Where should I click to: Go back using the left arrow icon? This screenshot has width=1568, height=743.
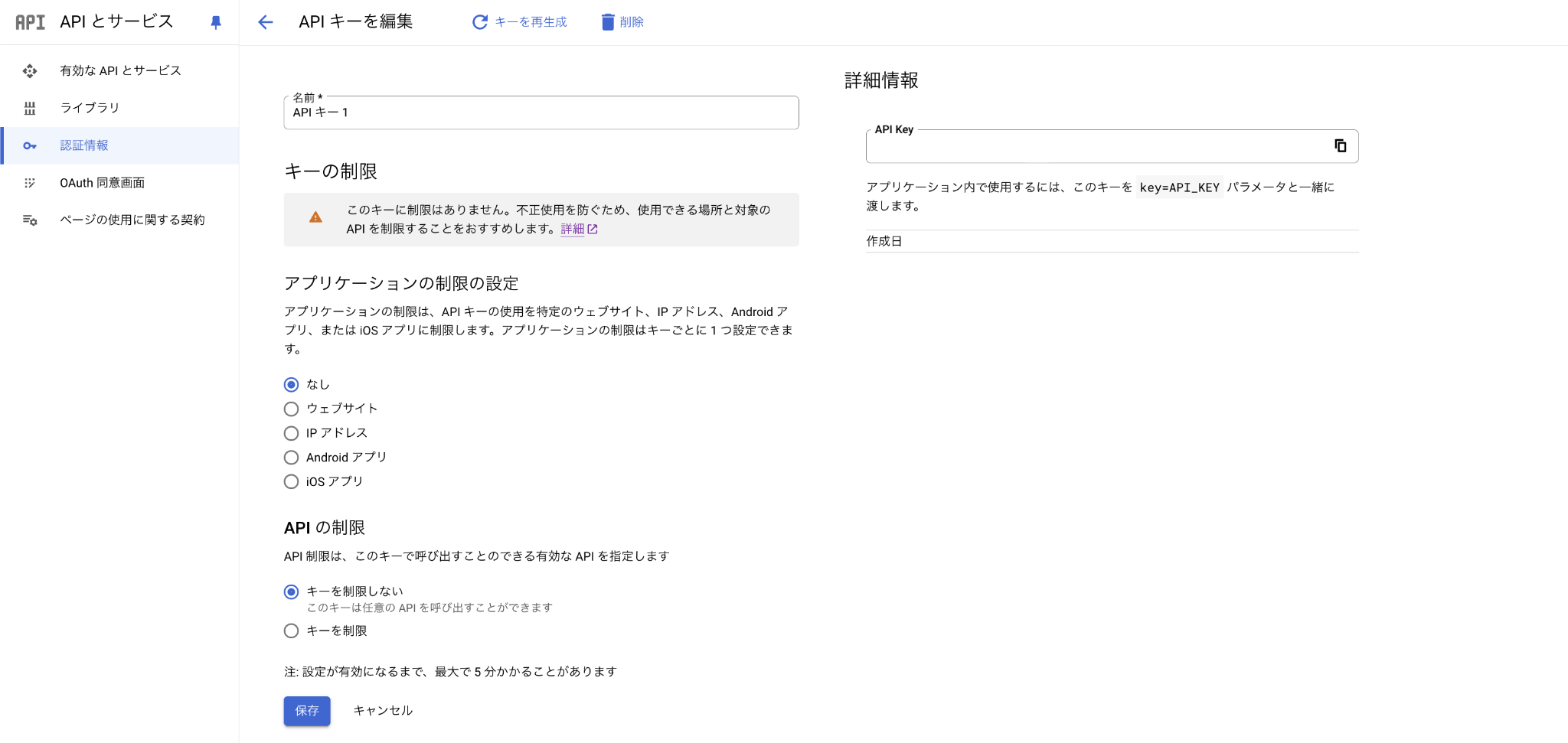point(266,22)
